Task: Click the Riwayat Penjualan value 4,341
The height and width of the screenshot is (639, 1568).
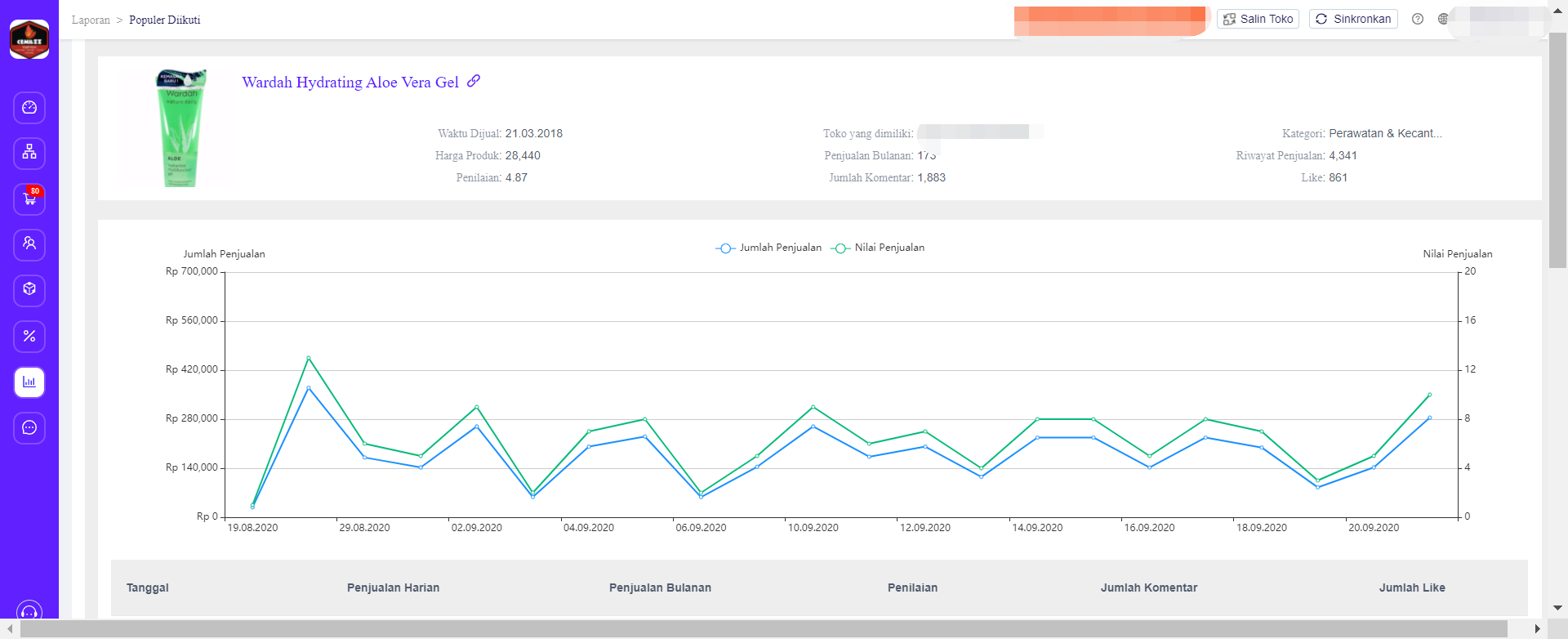Action: click(1343, 155)
